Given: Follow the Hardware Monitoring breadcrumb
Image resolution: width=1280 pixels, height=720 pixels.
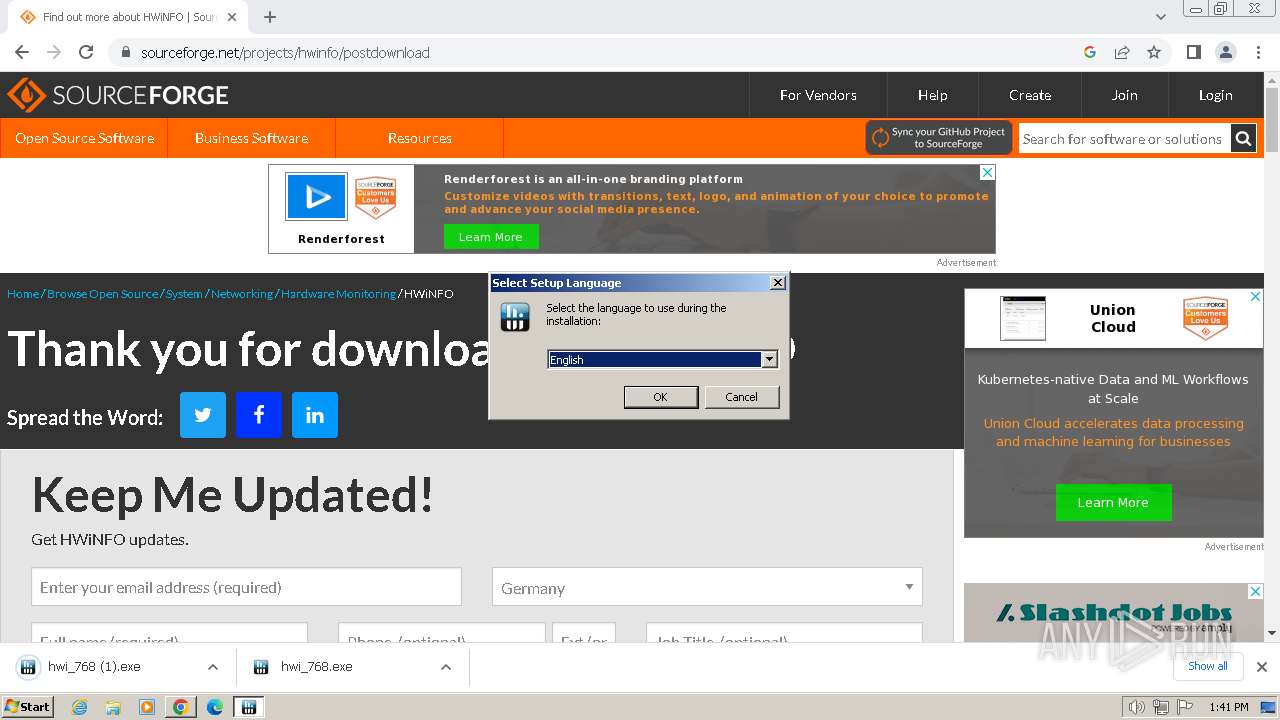Looking at the screenshot, I should coord(338,294).
